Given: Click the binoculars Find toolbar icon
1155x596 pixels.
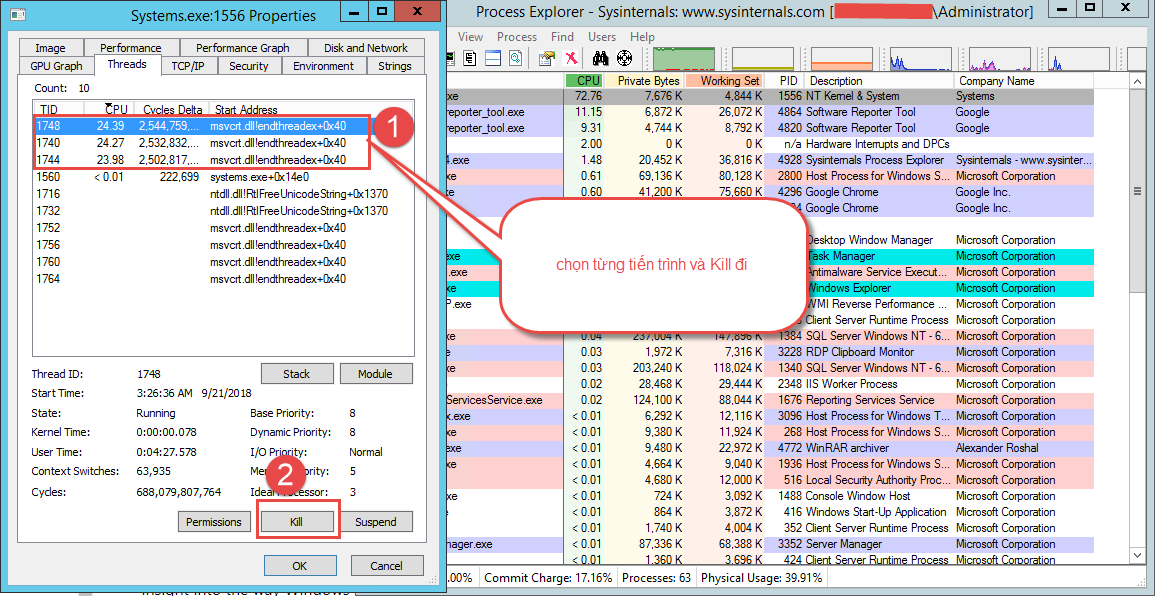Looking at the screenshot, I should pyautogui.click(x=602, y=57).
